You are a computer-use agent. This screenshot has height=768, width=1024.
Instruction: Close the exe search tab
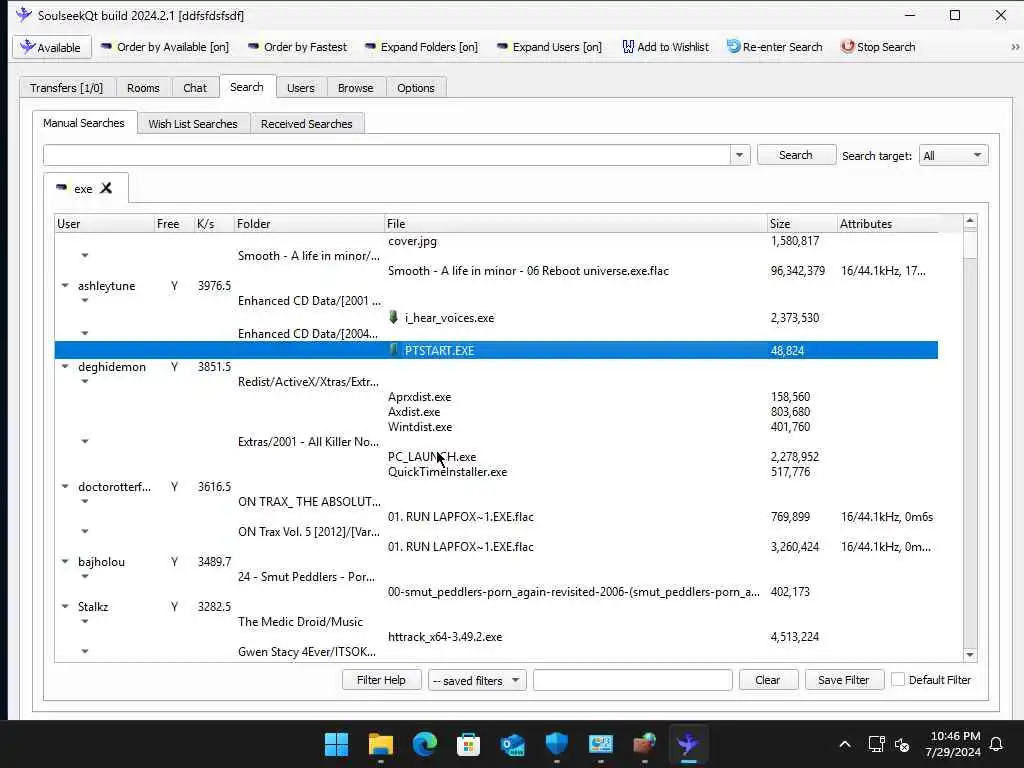106,188
